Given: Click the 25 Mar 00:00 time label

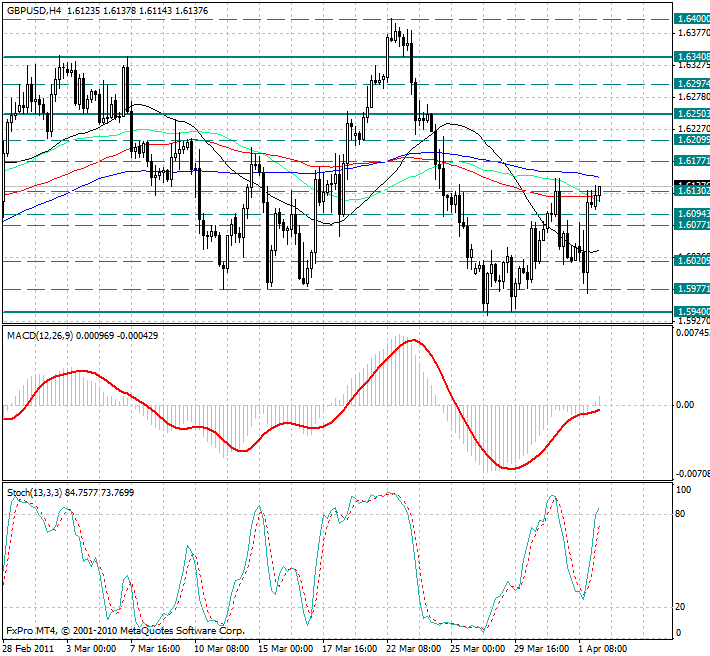Looking at the screenshot, I should click(478, 649).
